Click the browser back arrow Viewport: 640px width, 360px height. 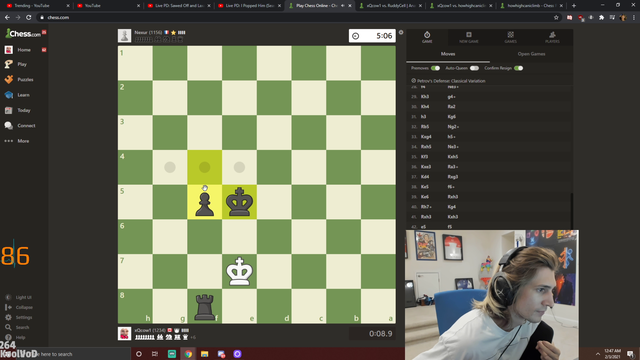(7, 18)
